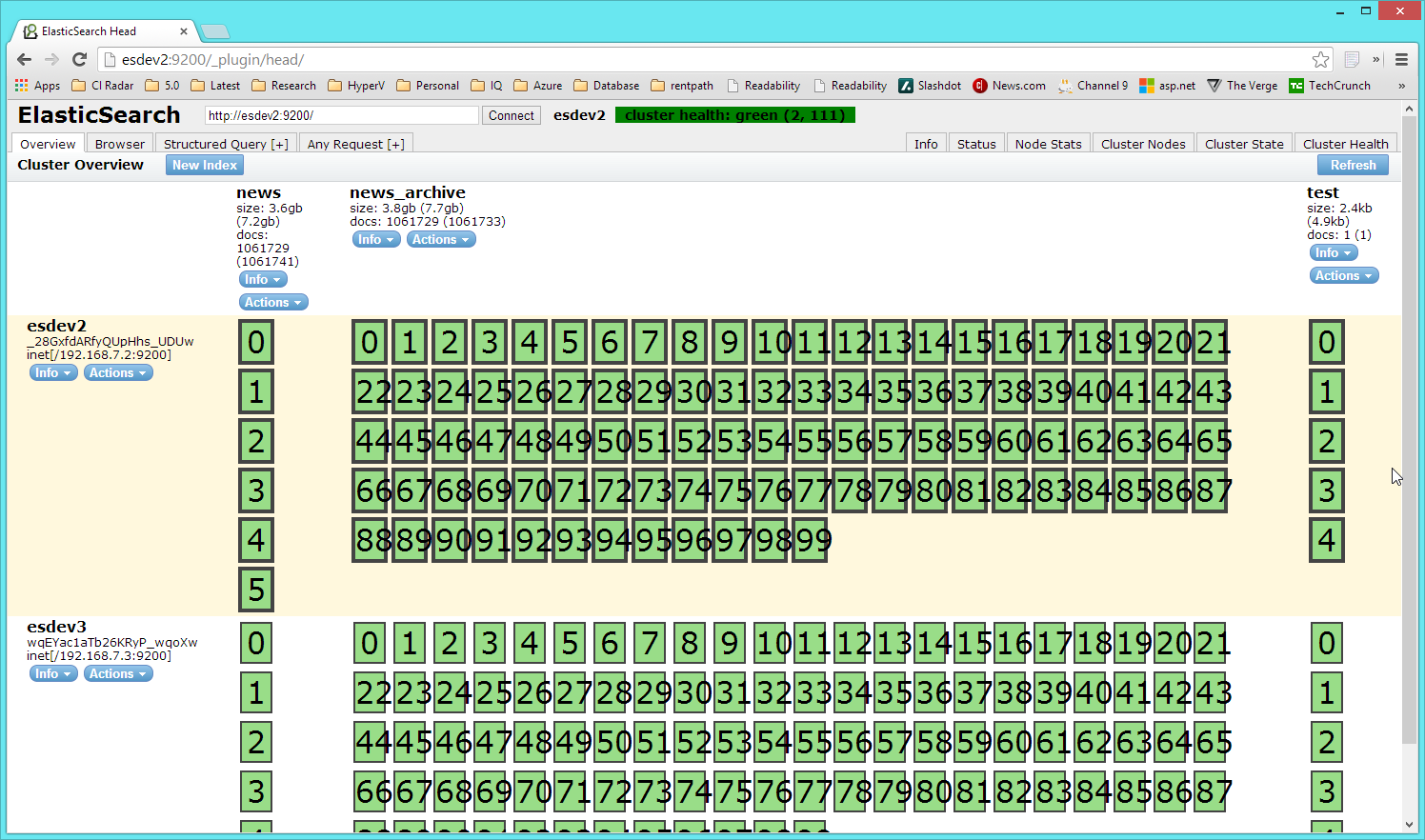1425x840 pixels.
Task: Open the Node Stats menu
Action: (x=1048, y=144)
